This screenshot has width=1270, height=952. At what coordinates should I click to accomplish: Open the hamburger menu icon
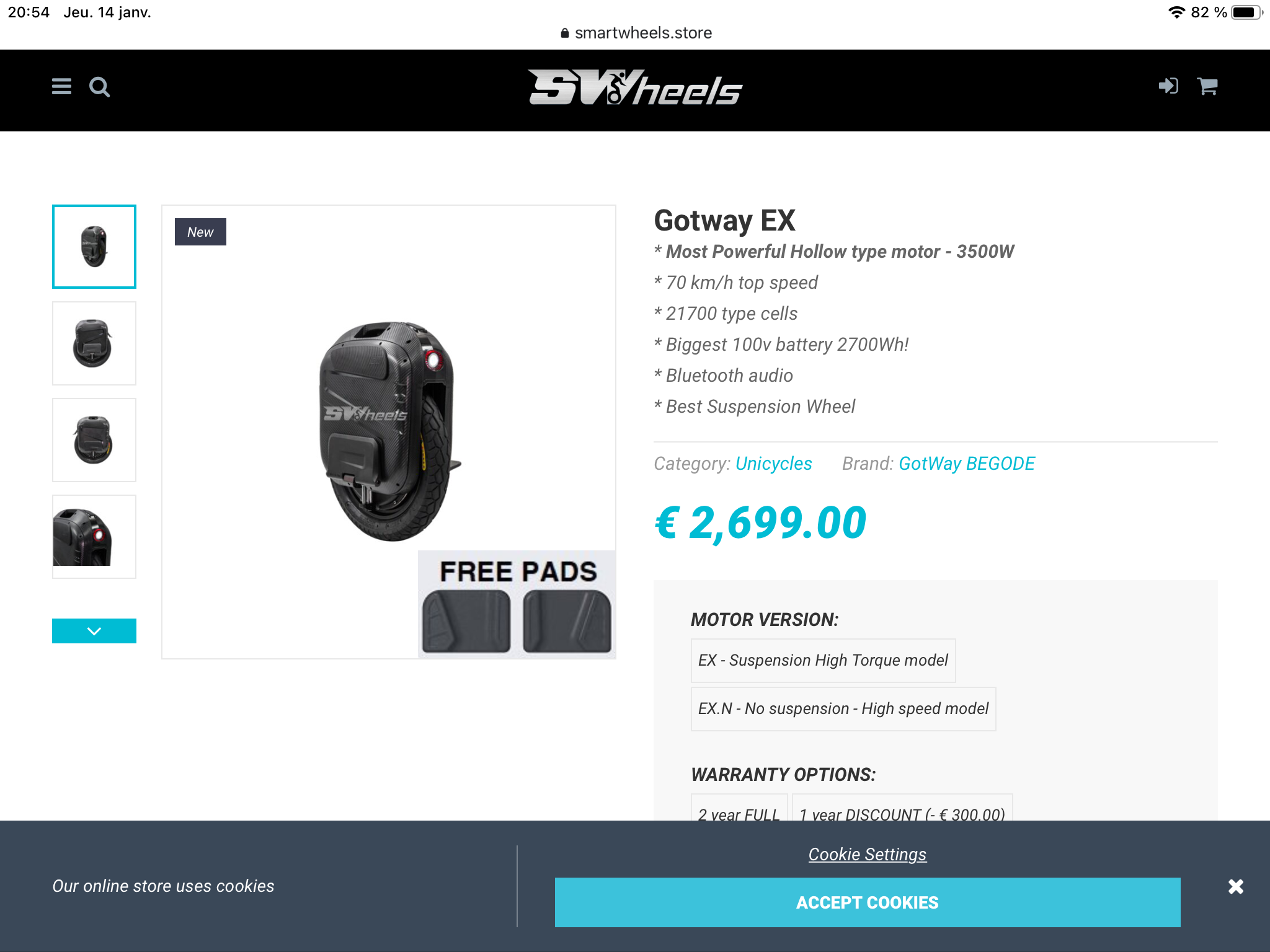click(61, 87)
